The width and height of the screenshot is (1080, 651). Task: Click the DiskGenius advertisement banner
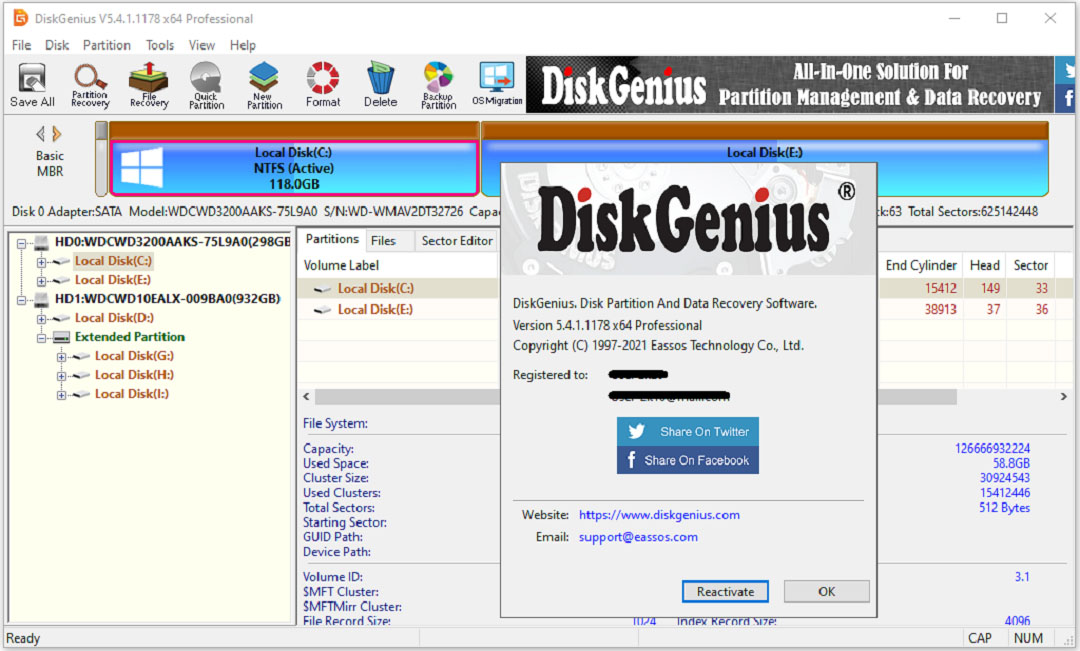(x=791, y=85)
